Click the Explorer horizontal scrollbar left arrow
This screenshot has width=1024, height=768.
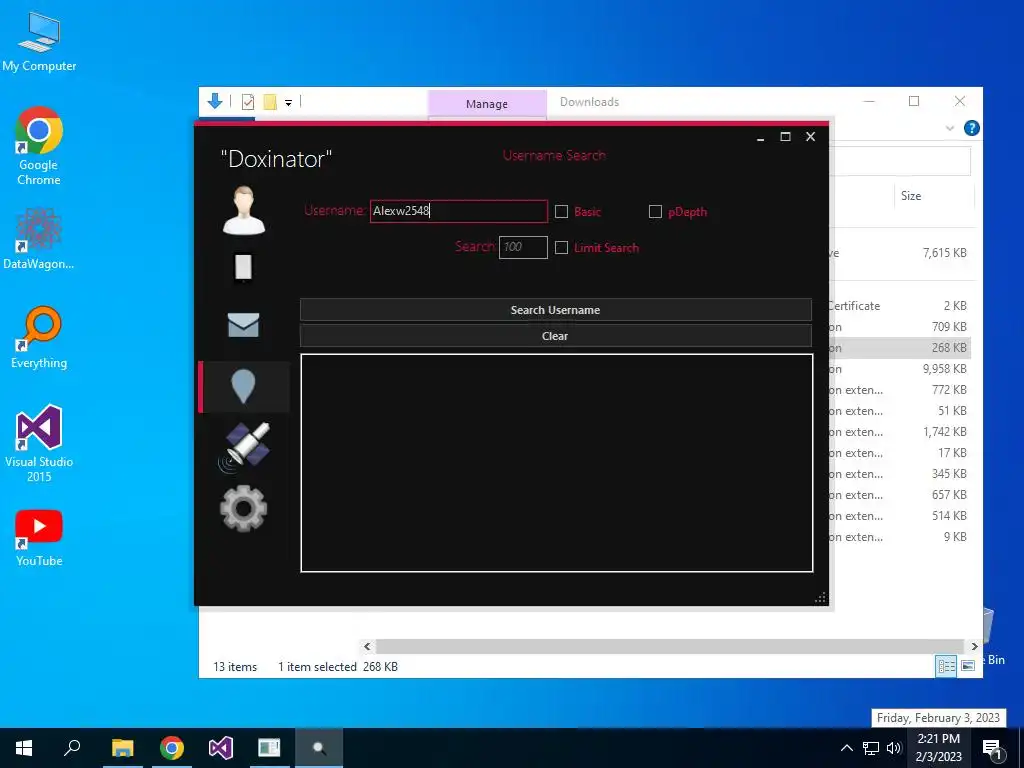tap(367, 646)
